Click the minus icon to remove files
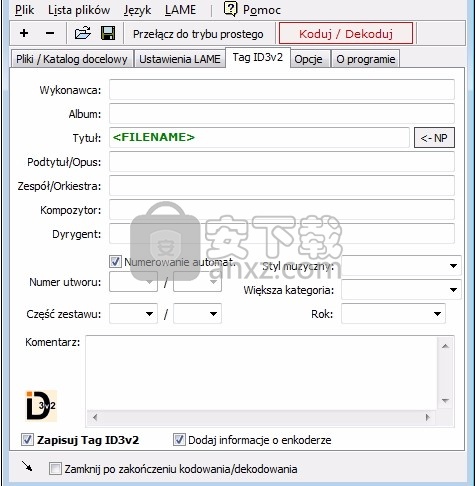This screenshot has height=486, width=476. 50,33
